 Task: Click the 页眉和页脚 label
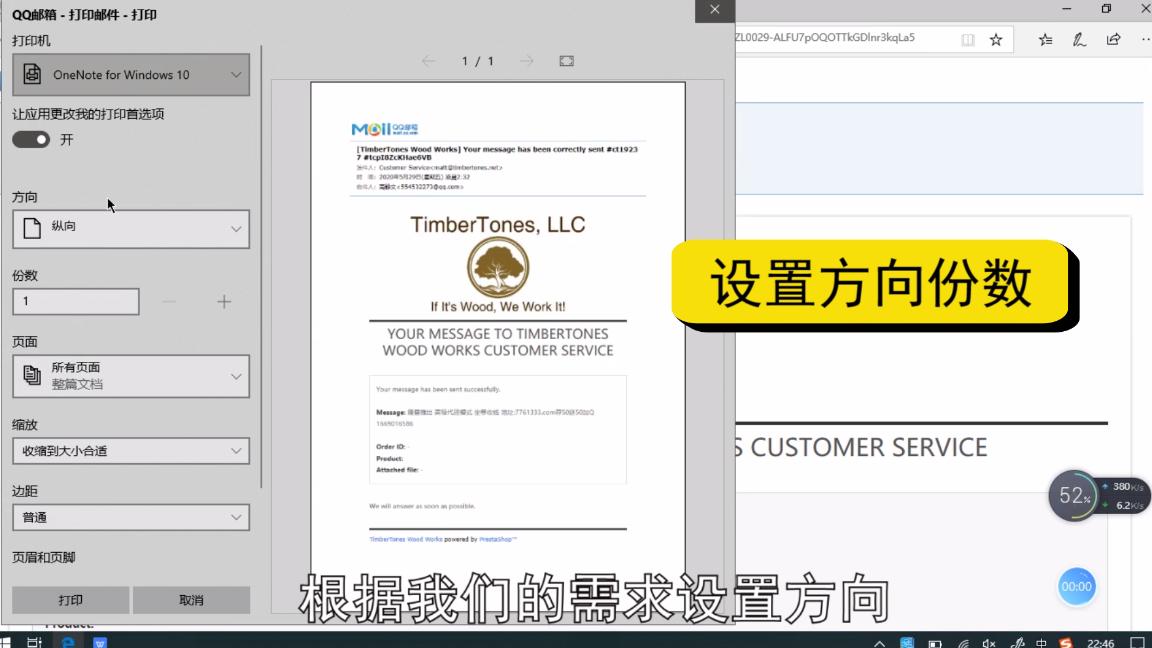[x=44, y=558]
